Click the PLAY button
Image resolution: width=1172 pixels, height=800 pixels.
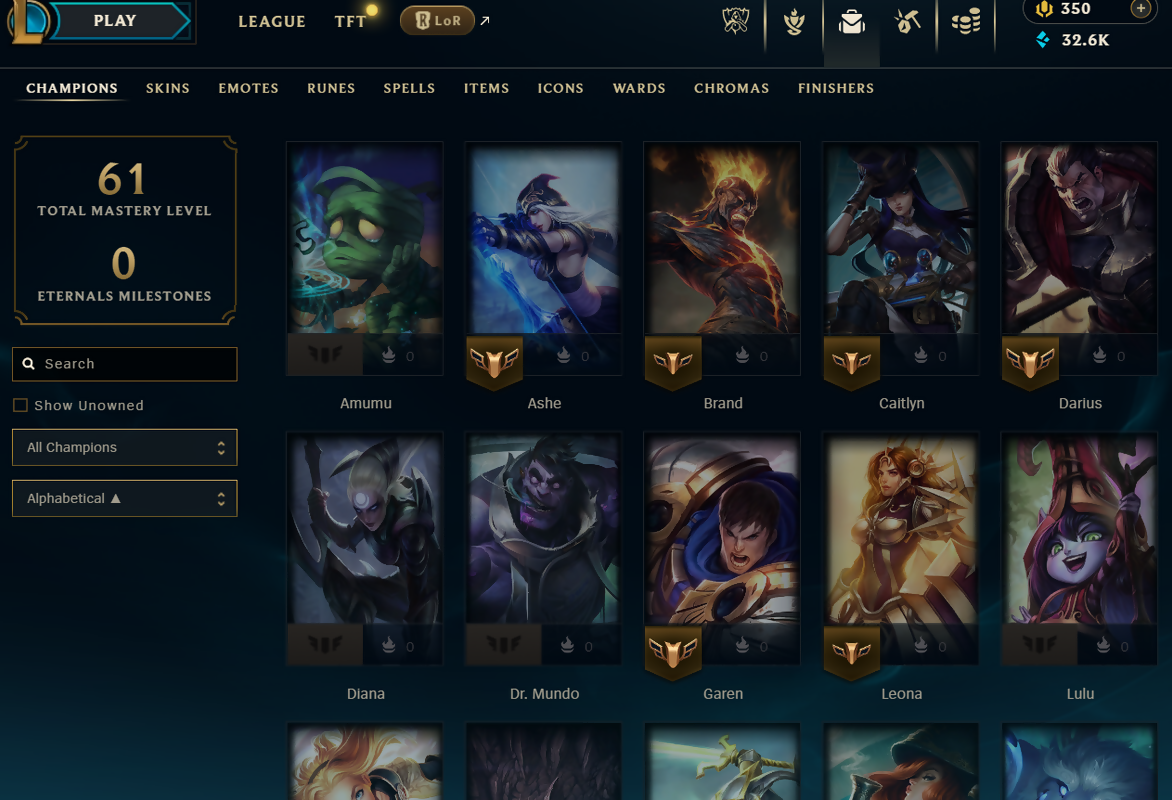click(115, 21)
